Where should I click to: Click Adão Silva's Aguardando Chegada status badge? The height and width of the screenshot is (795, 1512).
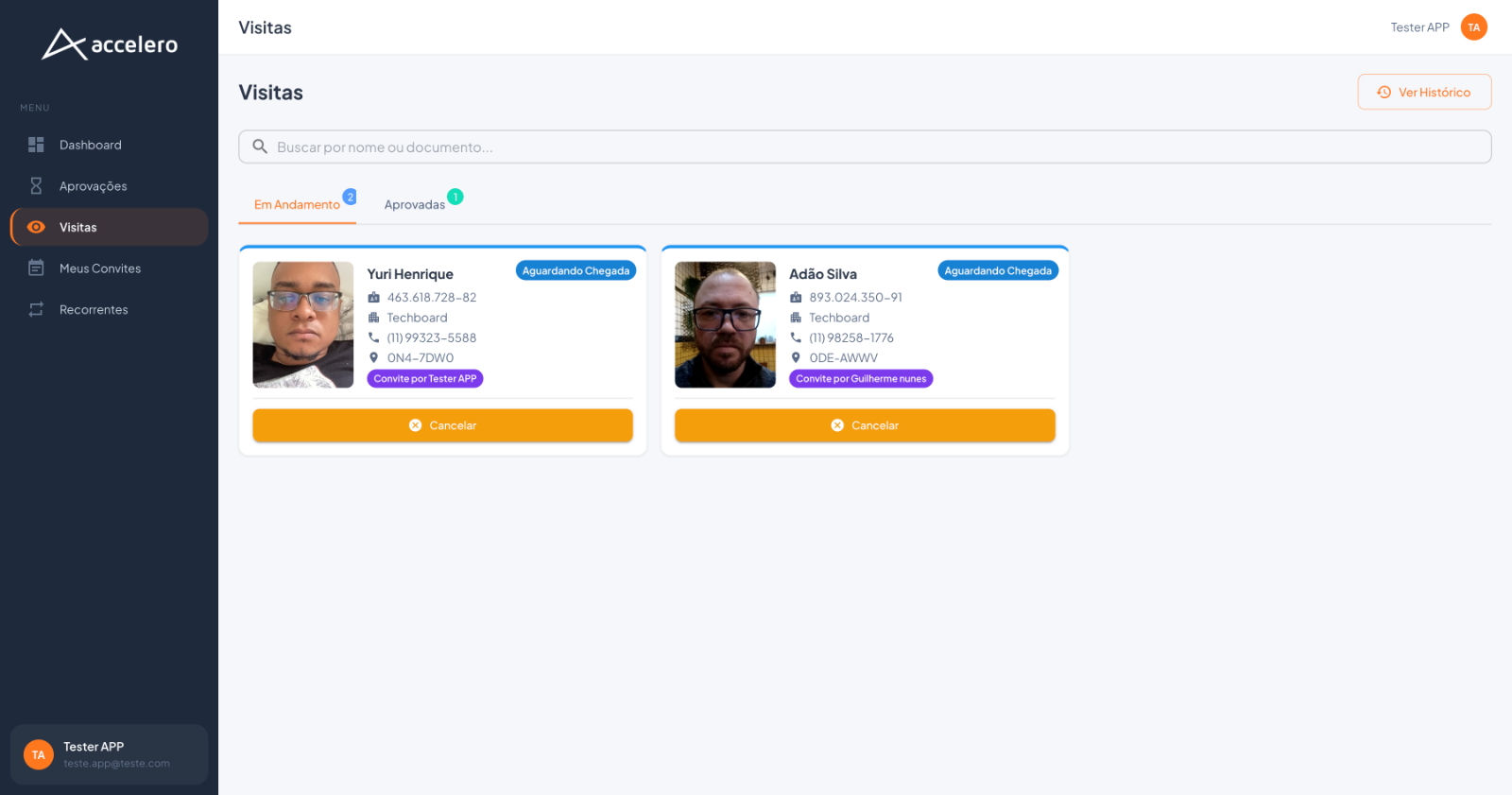[998, 270]
